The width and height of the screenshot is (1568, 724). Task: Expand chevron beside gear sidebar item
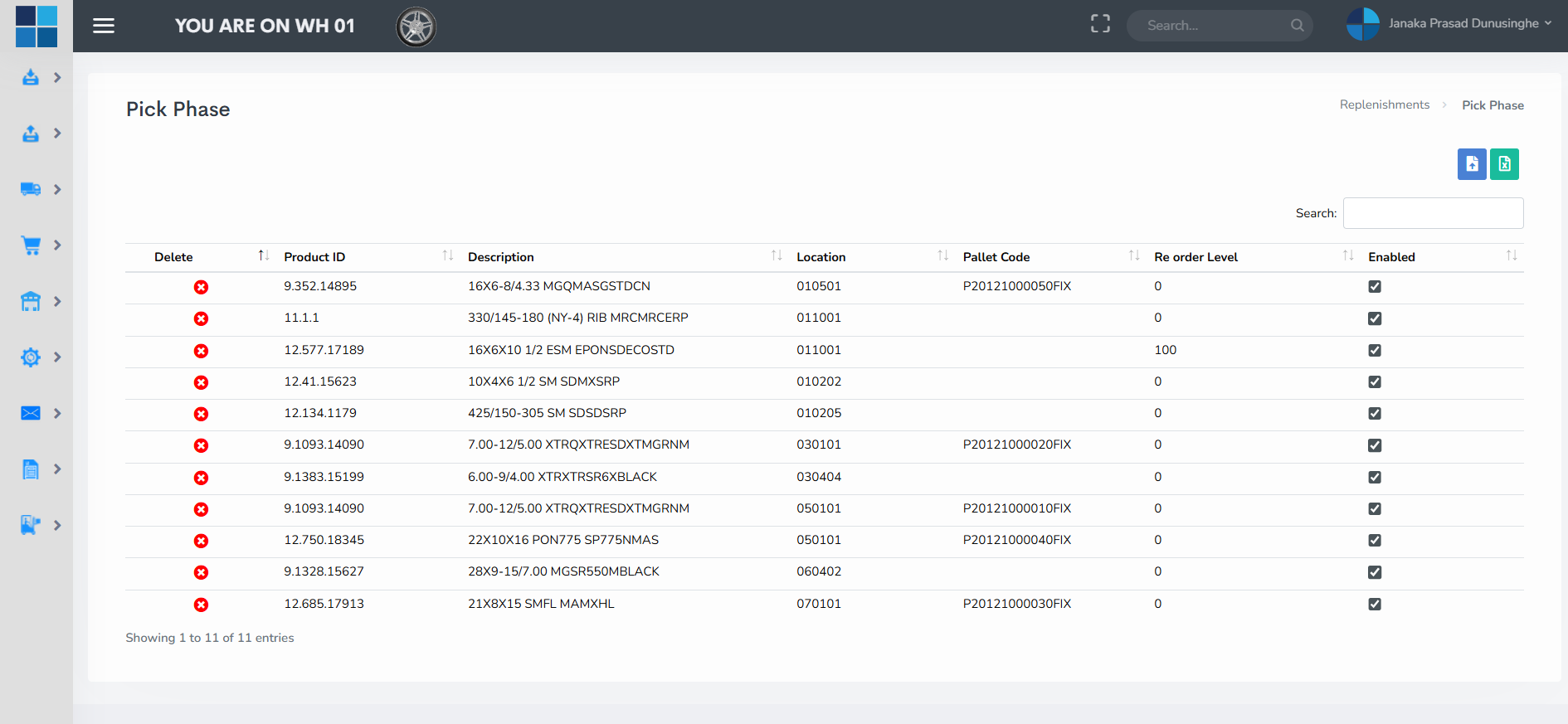point(57,357)
